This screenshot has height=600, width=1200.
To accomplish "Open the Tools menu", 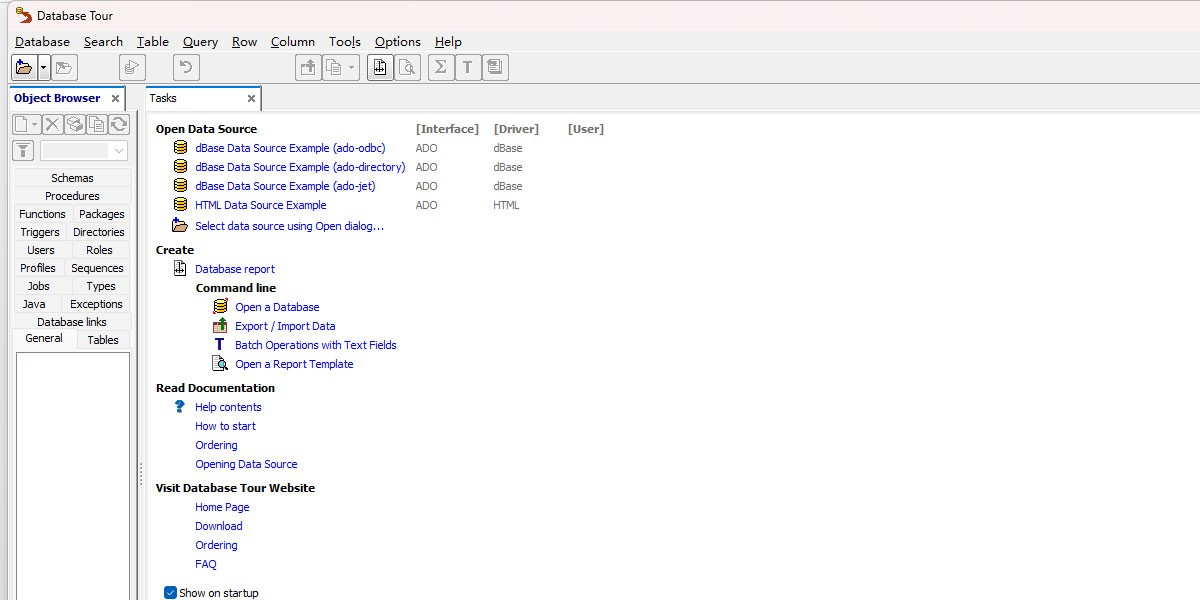I will (344, 42).
